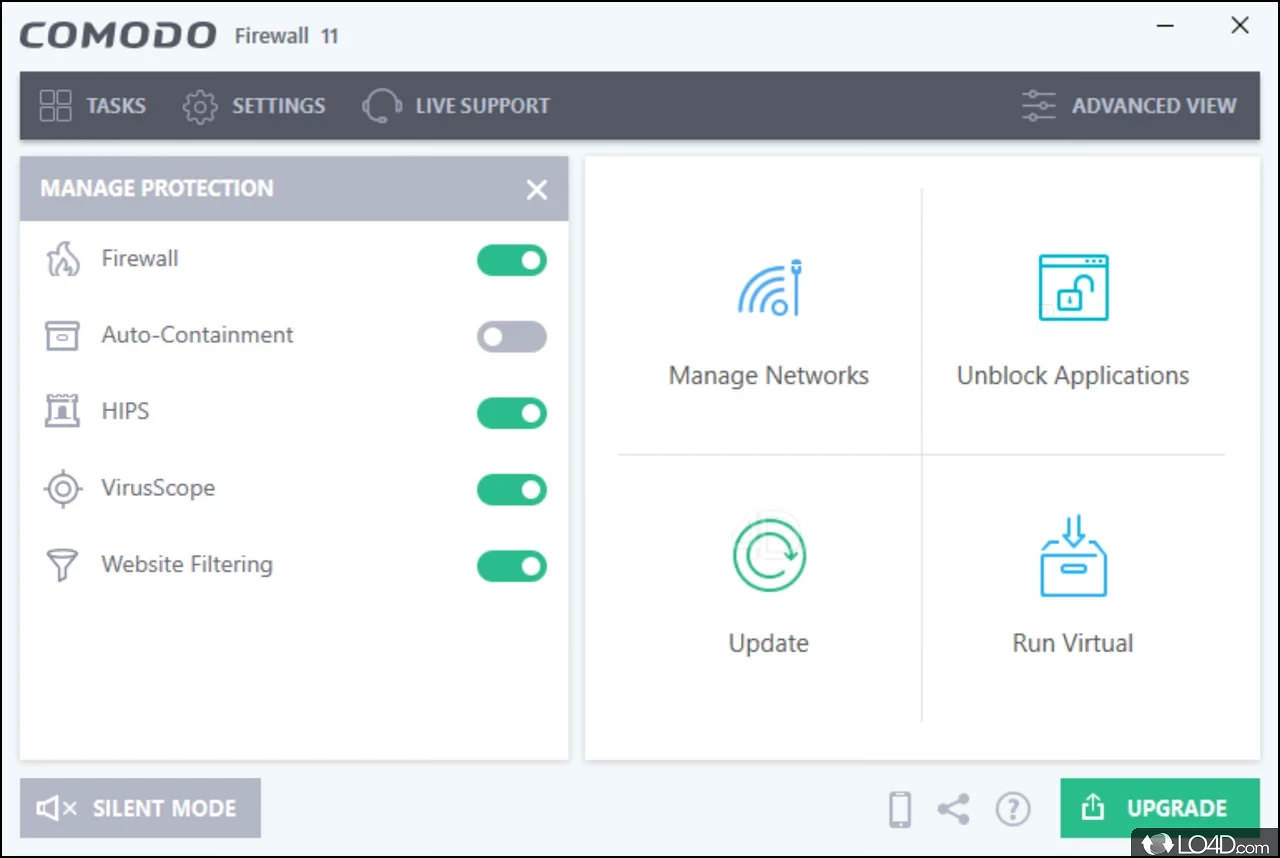Open the help question mark icon

pyautogui.click(x=1013, y=809)
